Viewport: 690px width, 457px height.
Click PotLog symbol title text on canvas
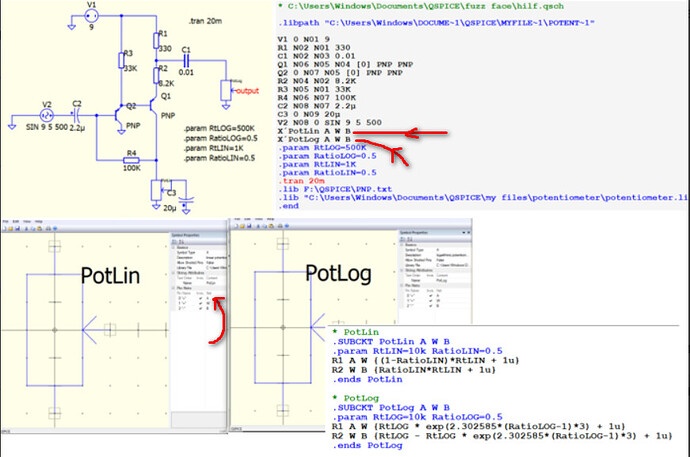click(338, 273)
